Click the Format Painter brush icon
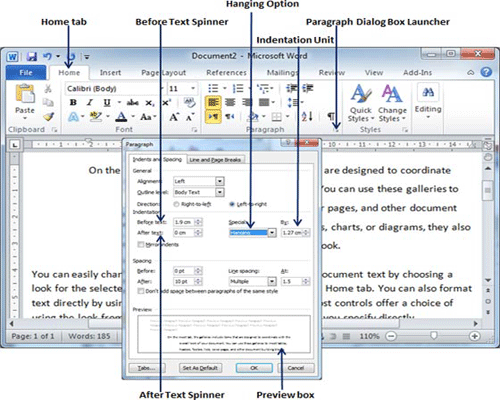This screenshot has width=500, height=400. 49,117
